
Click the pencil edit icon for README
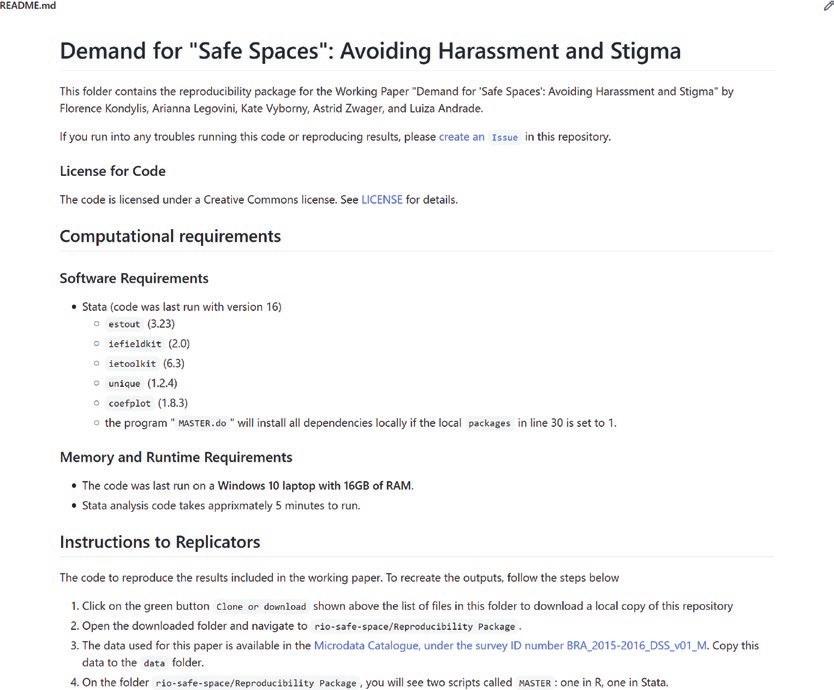pos(827,6)
